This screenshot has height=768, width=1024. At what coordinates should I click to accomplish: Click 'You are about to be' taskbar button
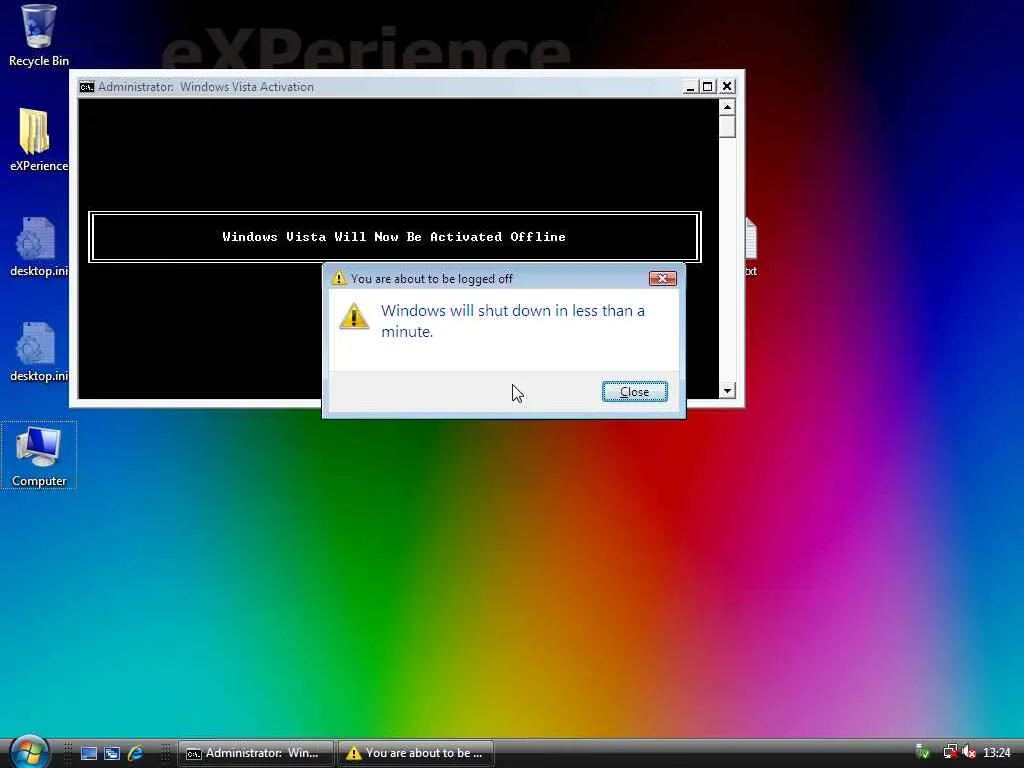tap(415, 753)
